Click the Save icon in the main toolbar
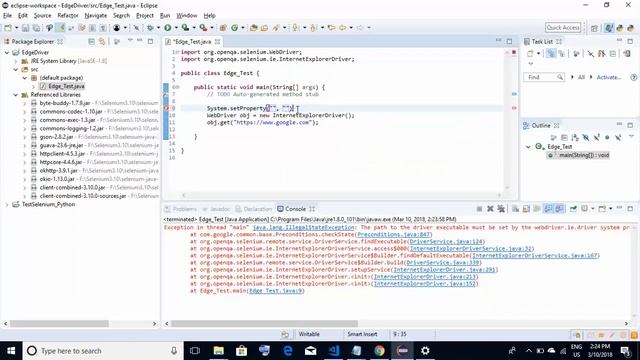The width and height of the screenshot is (640, 360). click(x=25, y=28)
